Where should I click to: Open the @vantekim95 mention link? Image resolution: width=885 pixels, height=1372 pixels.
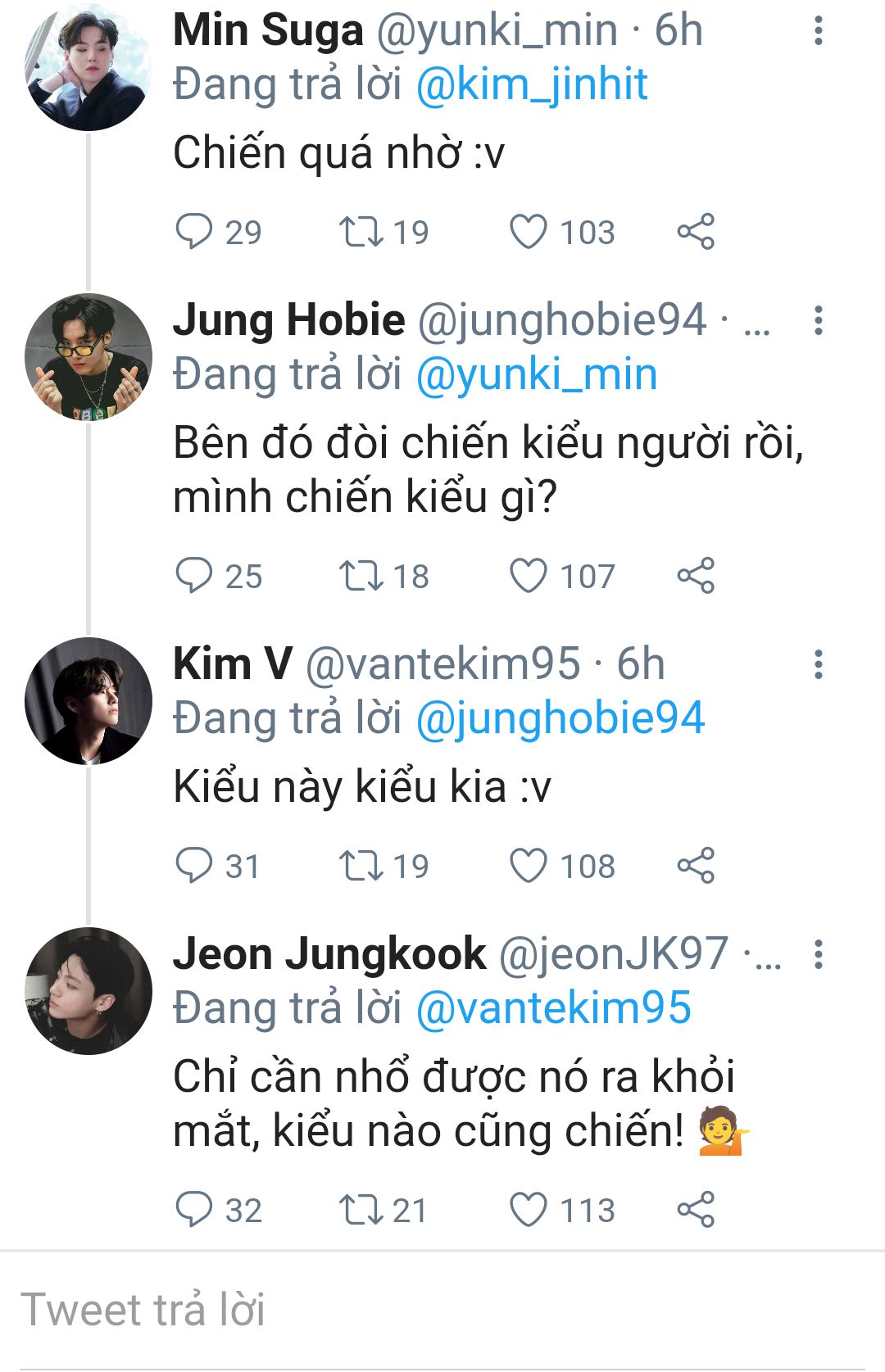pos(554,1008)
